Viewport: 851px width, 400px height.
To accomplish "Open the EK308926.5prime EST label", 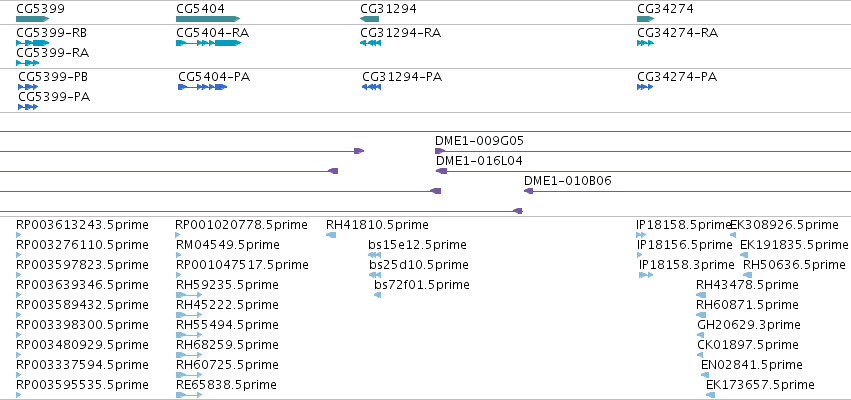I will pyautogui.click(x=784, y=225).
